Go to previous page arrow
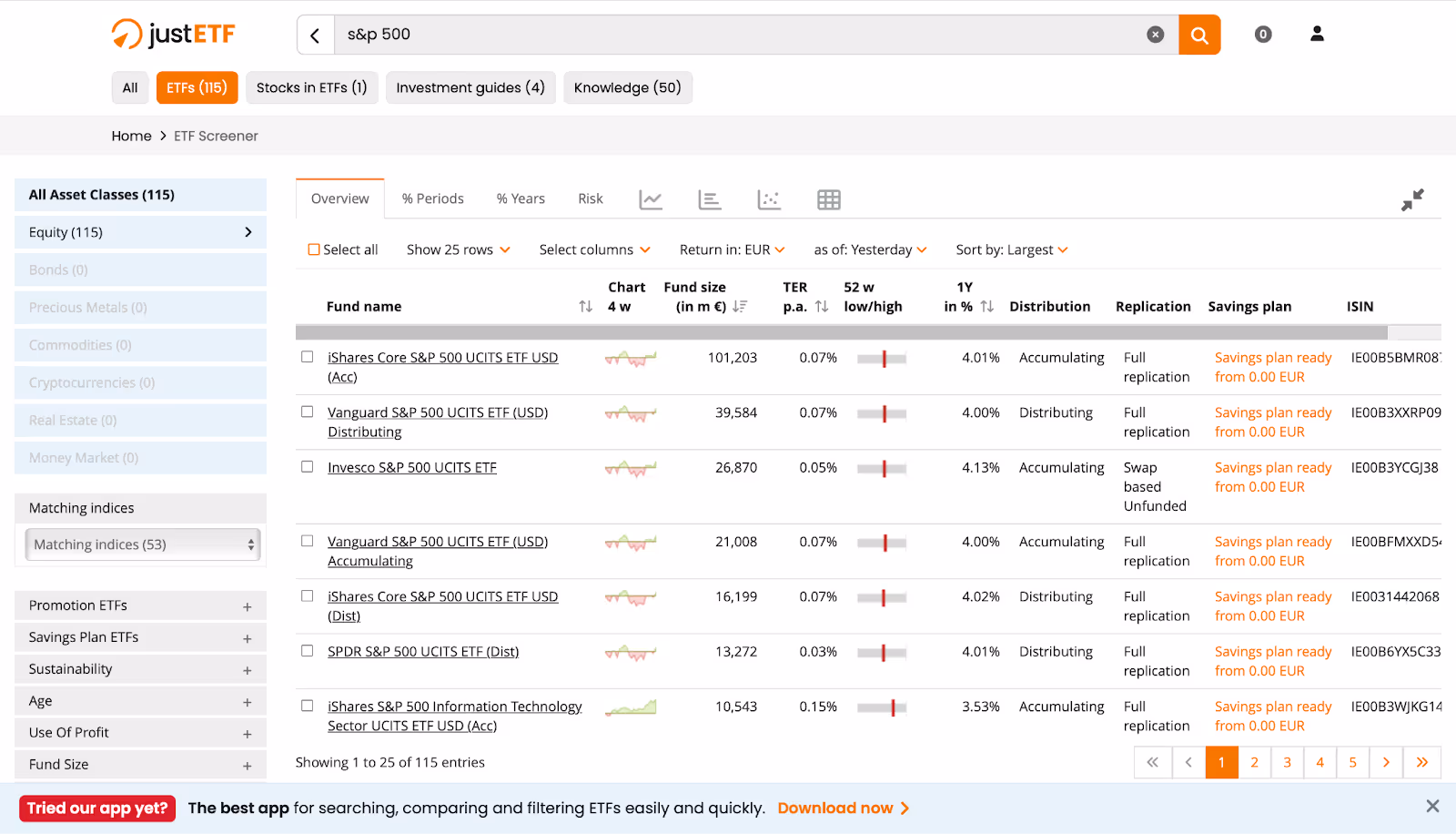This screenshot has height=834, width=1456. pyautogui.click(x=1188, y=762)
